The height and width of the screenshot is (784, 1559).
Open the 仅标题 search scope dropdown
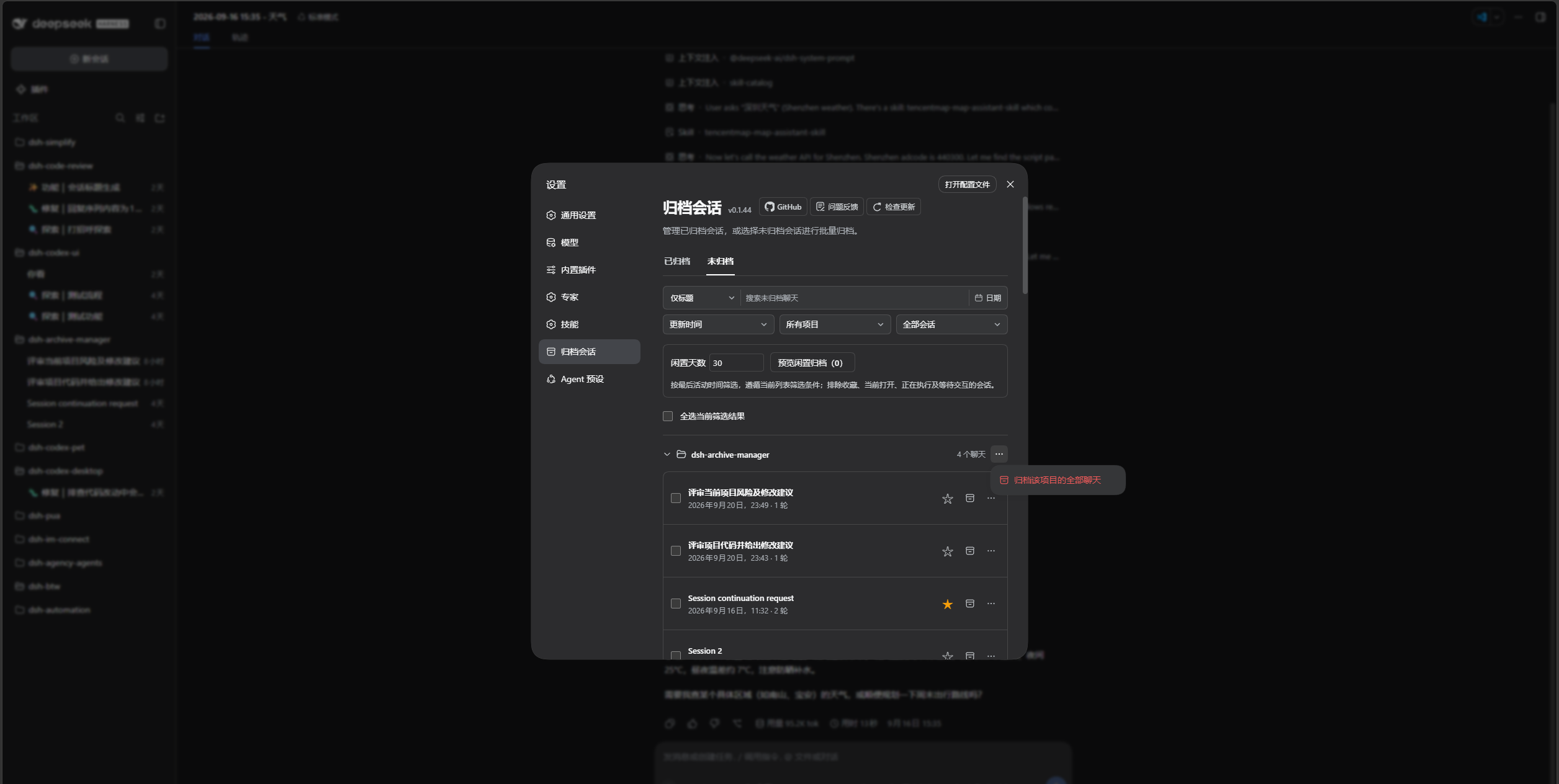(x=701, y=298)
